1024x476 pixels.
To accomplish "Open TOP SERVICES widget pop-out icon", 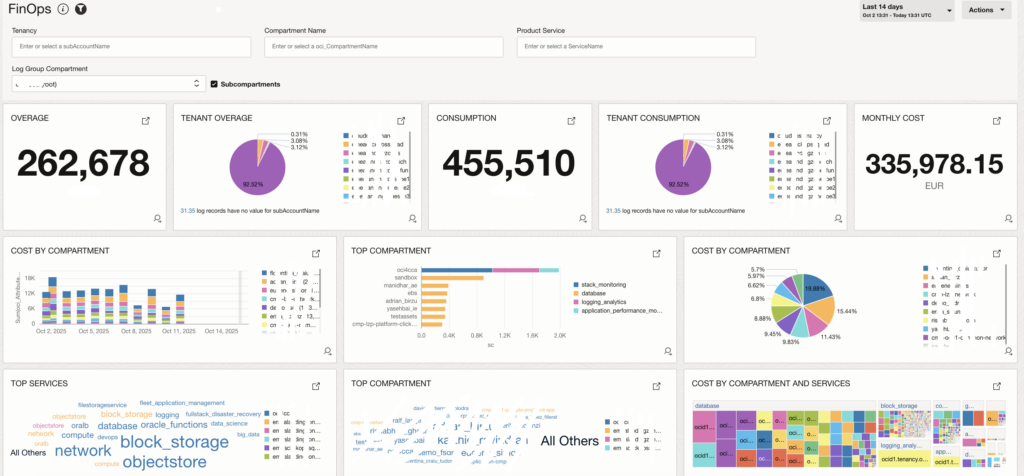I will click(316, 385).
